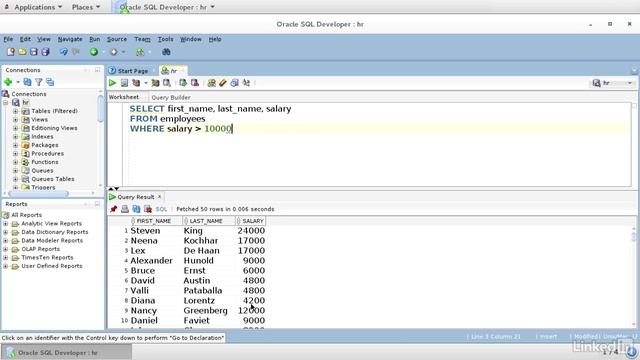The width and height of the screenshot is (640, 360).
Task: Open the Places menu in top panel
Action: click(86, 7)
